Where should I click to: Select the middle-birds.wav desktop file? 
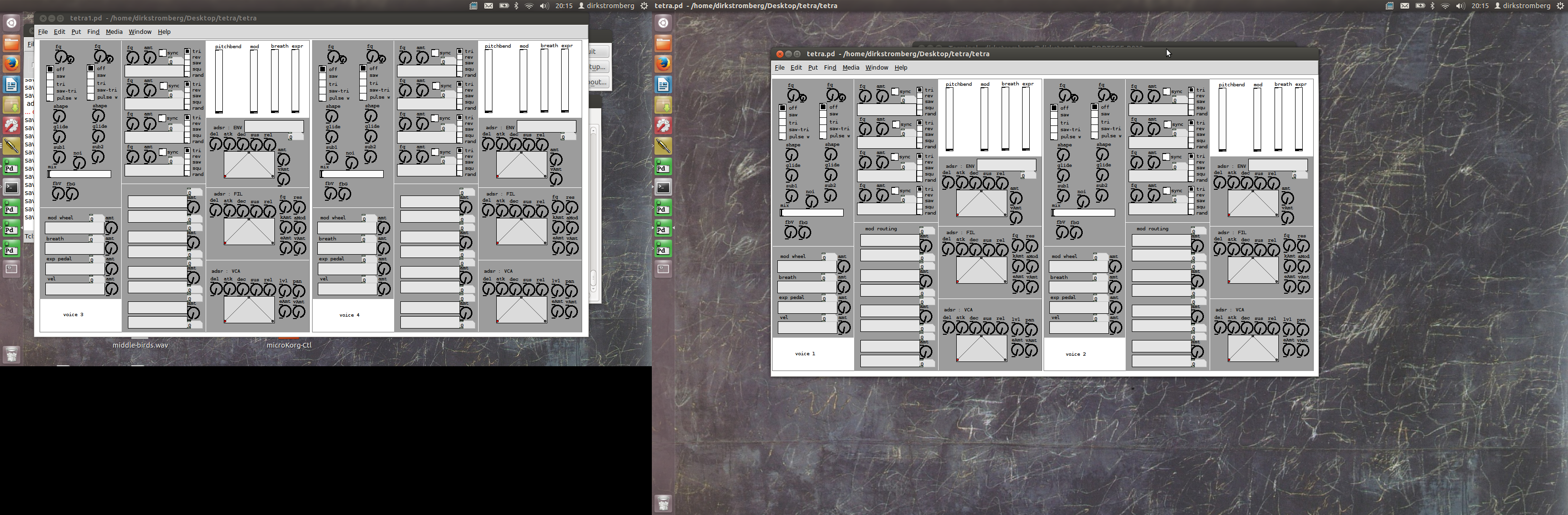point(140,345)
